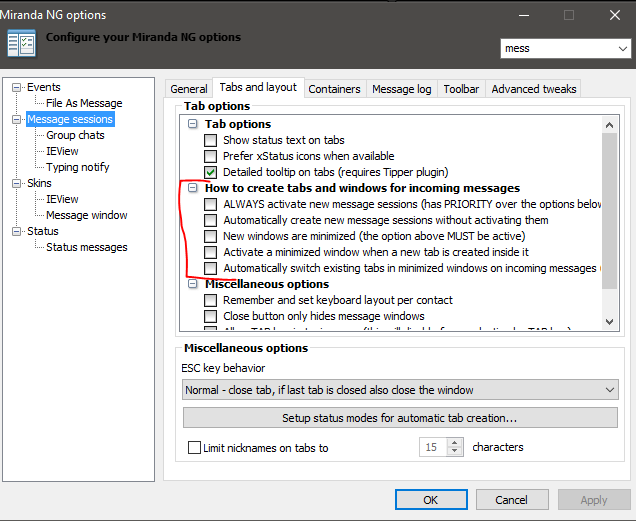Enable Show status text on tabs
This screenshot has width=636, height=521.
tap(210, 140)
